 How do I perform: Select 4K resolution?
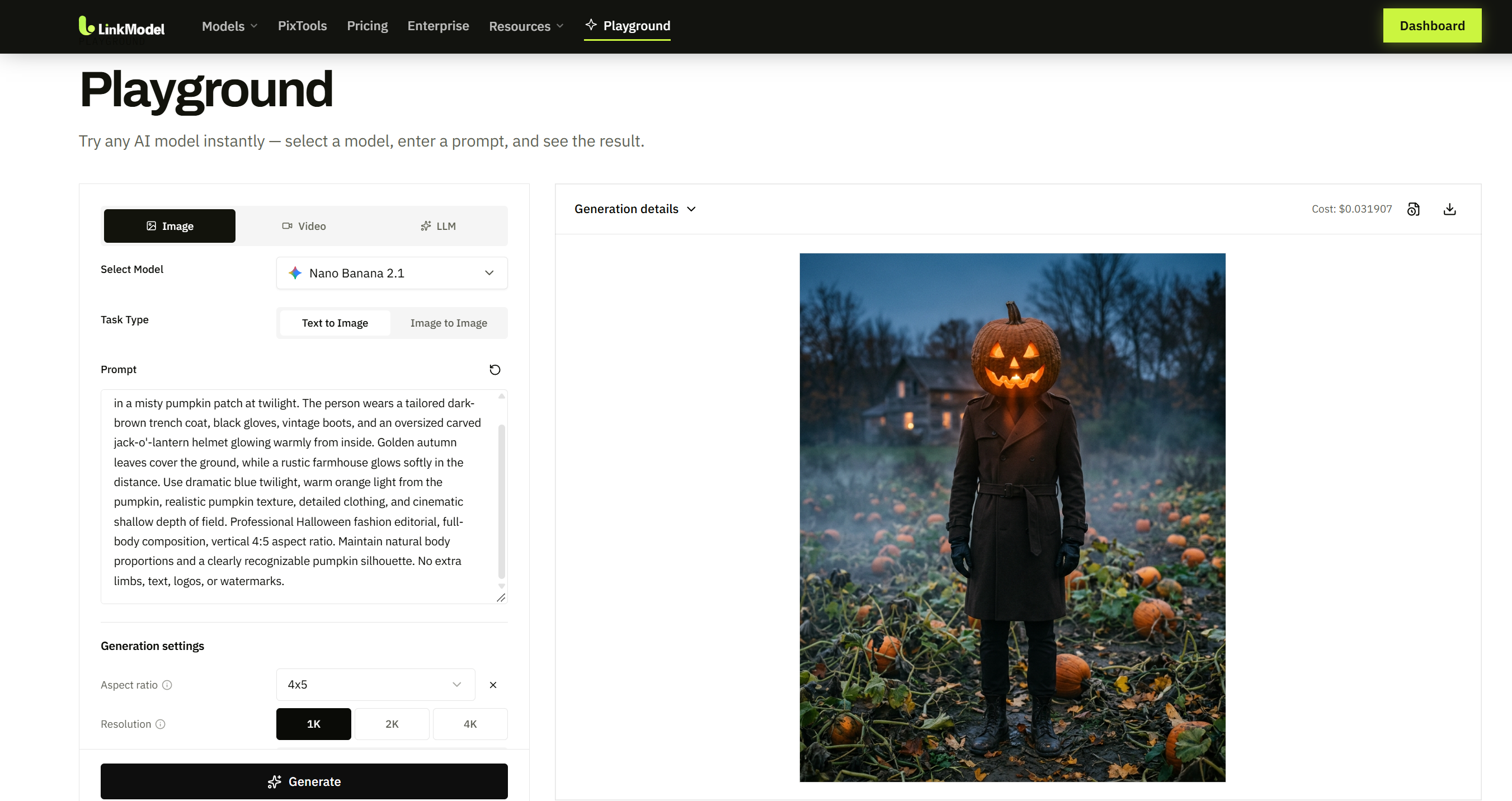(x=470, y=724)
